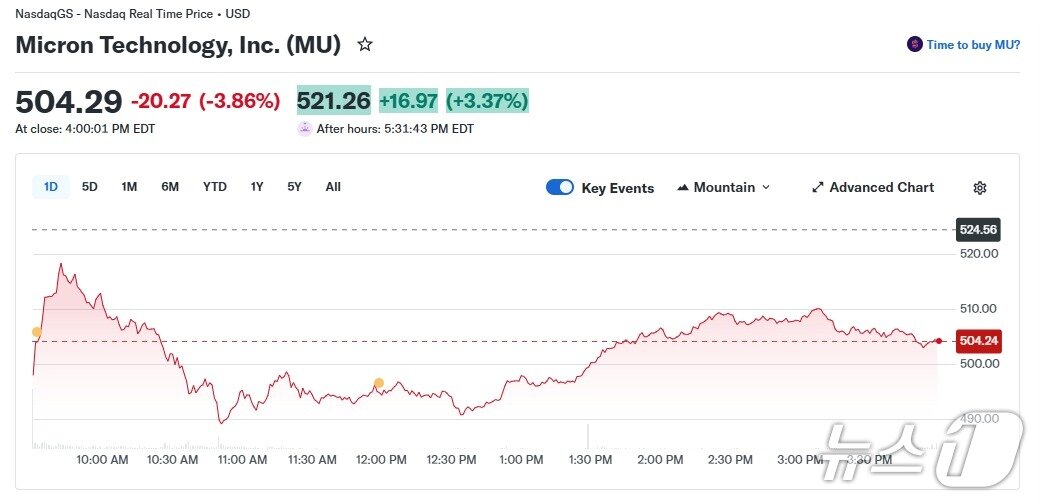1039x503 pixels.
Task: Click the star icon to follow Micron
Action: click(x=365, y=45)
